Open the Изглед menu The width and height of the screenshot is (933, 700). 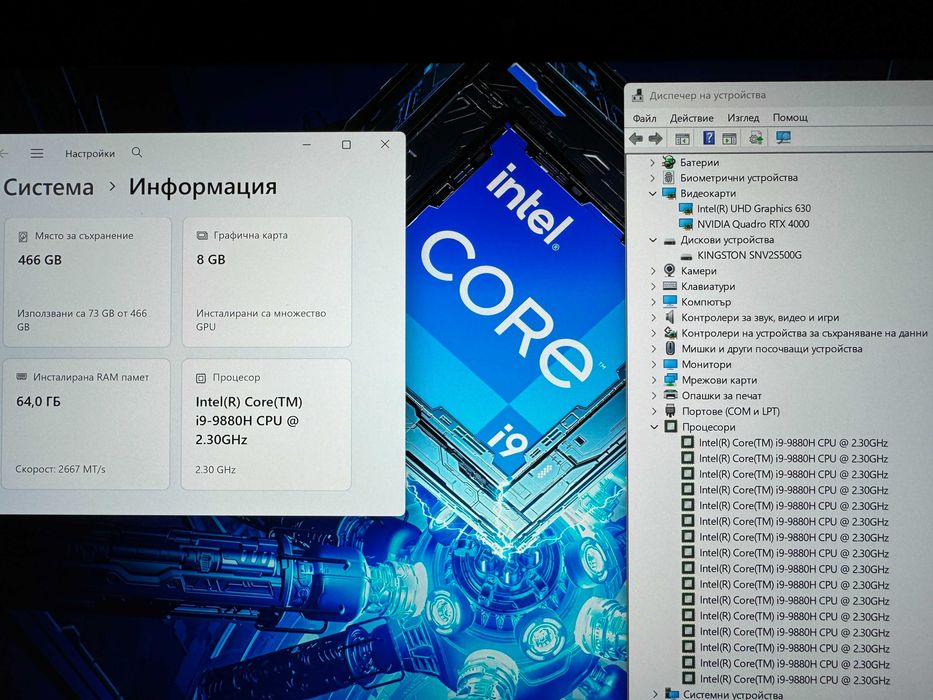click(x=743, y=118)
